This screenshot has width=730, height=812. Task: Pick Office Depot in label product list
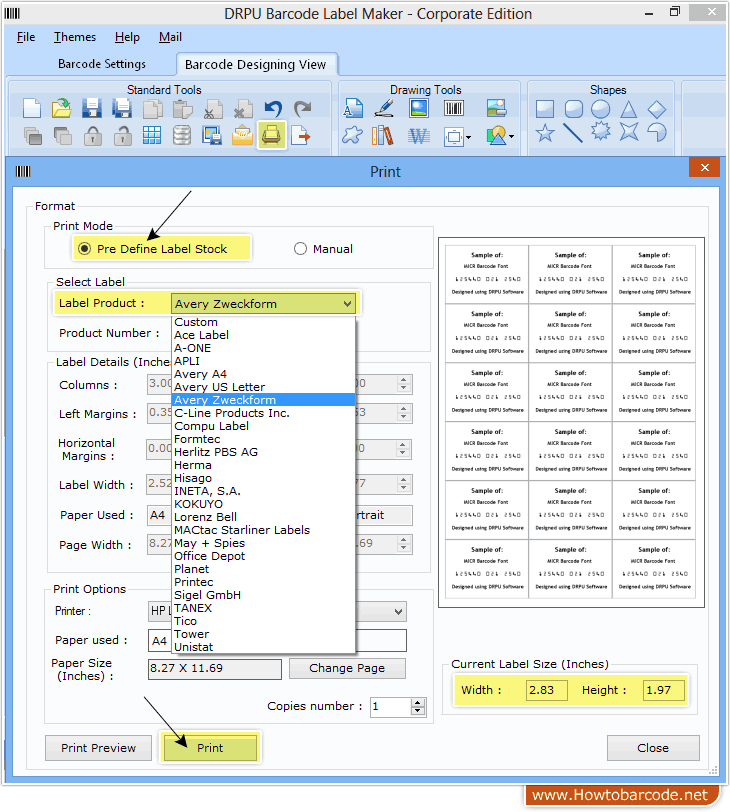209,556
